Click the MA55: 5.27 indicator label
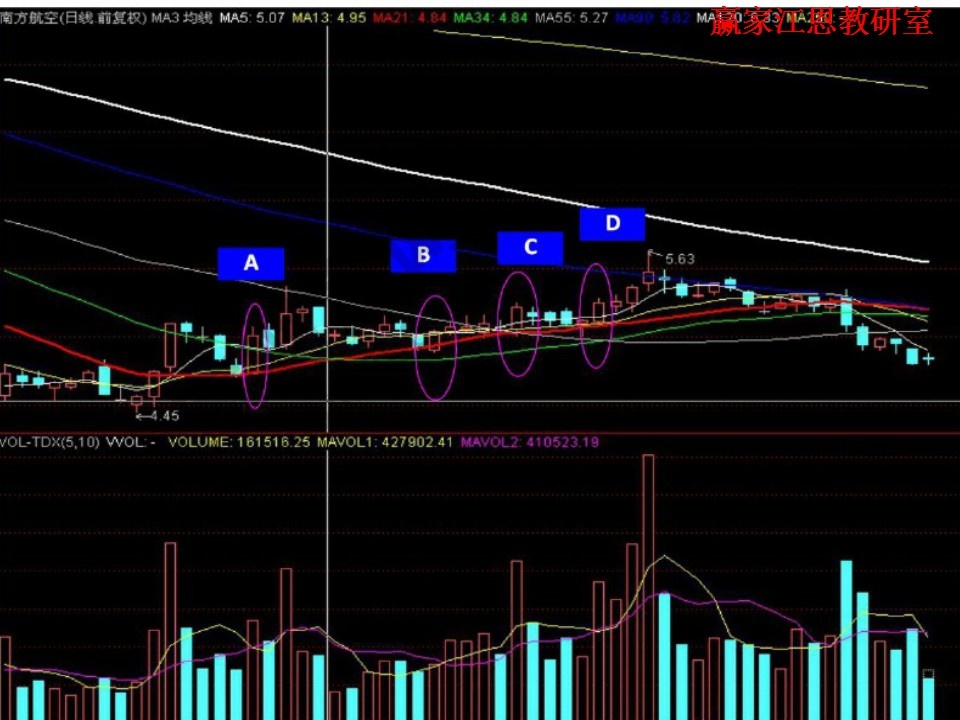Image resolution: width=960 pixels, height=720 pixels. pos(572,18)
